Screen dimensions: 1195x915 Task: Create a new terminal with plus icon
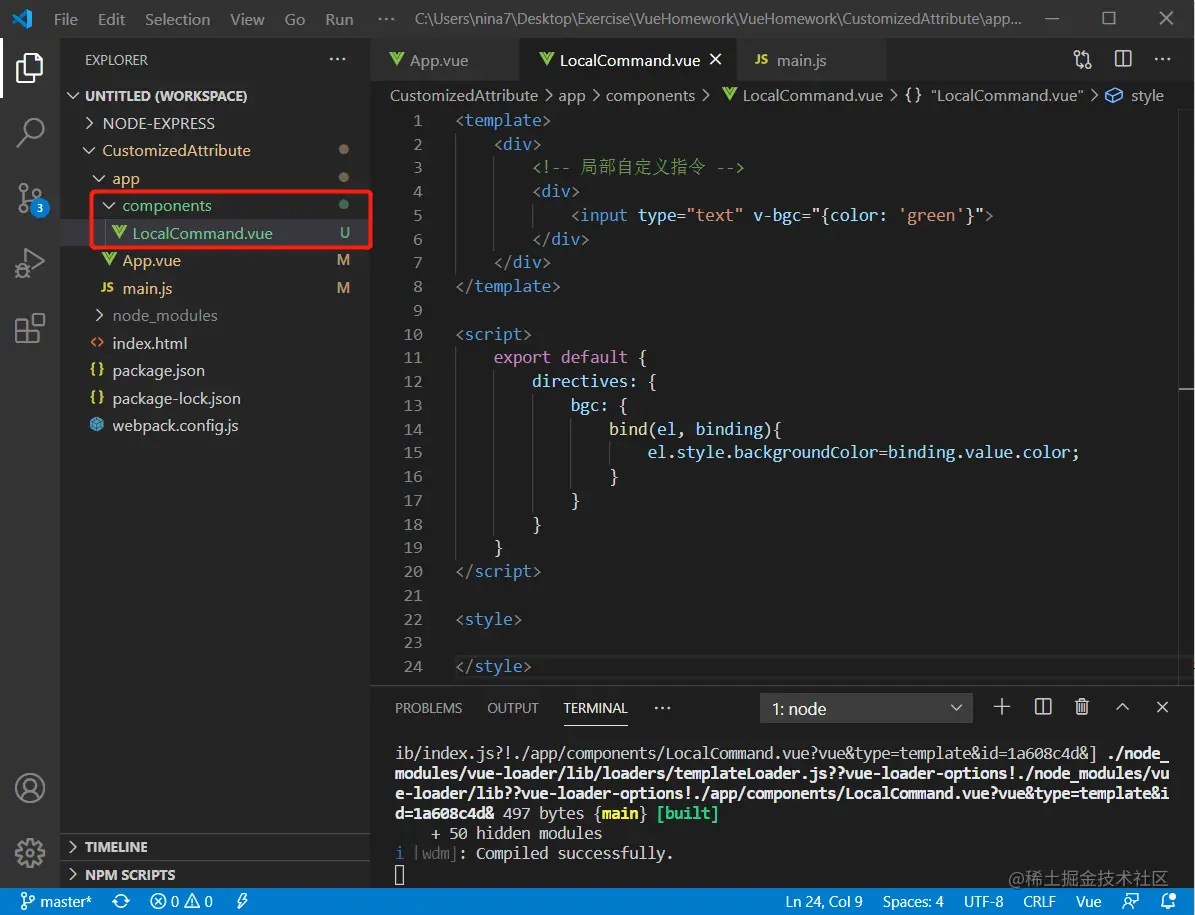coord(1001,708)
